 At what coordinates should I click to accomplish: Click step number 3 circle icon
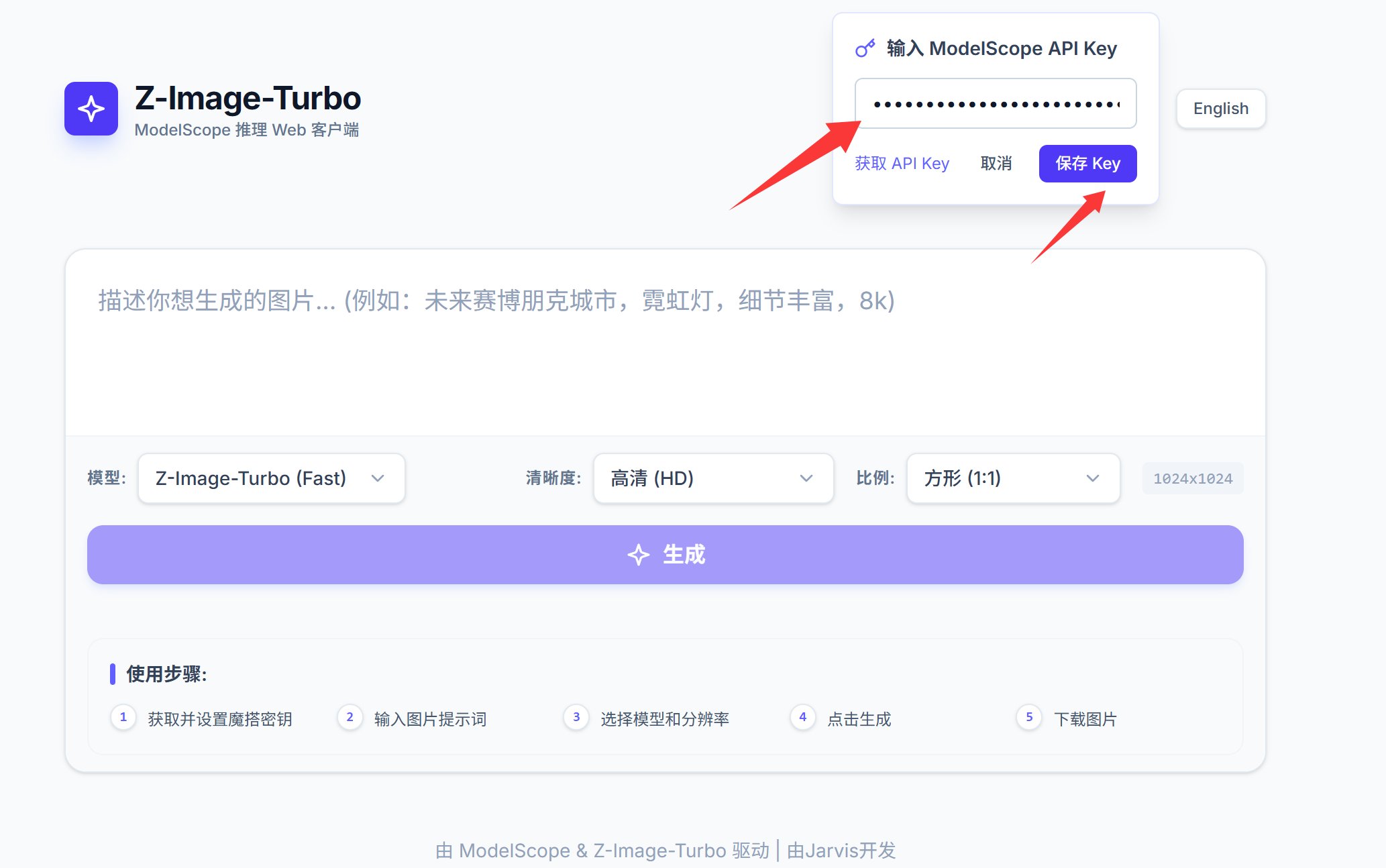[x=576, y=717]
